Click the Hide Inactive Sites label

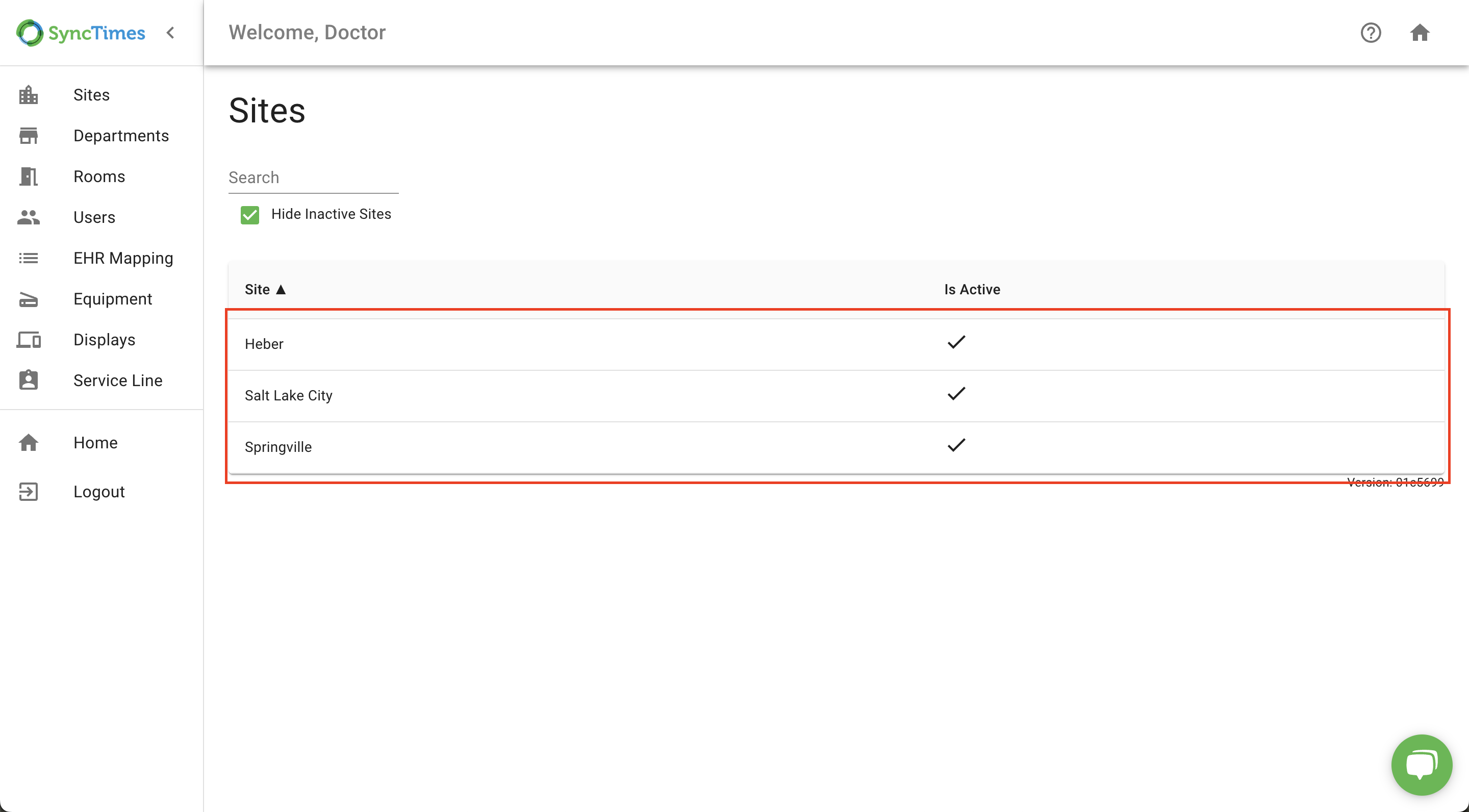(332, 214)
